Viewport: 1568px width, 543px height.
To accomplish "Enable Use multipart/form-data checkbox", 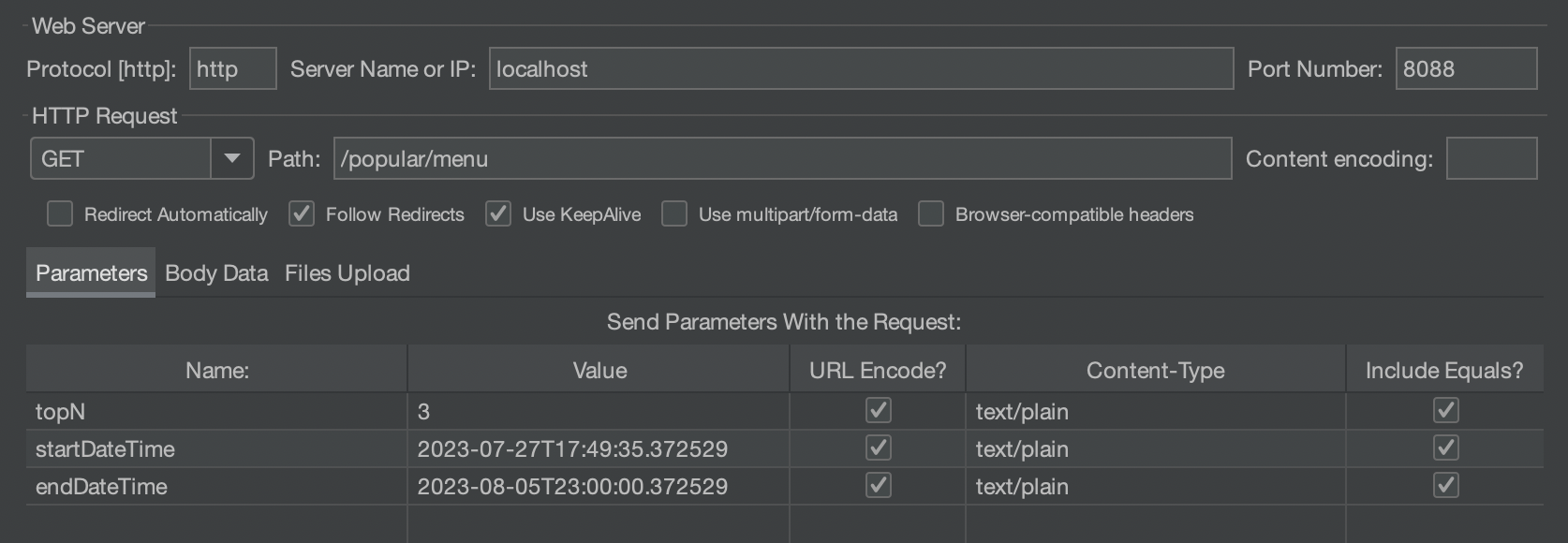I will tap(674, 214).
